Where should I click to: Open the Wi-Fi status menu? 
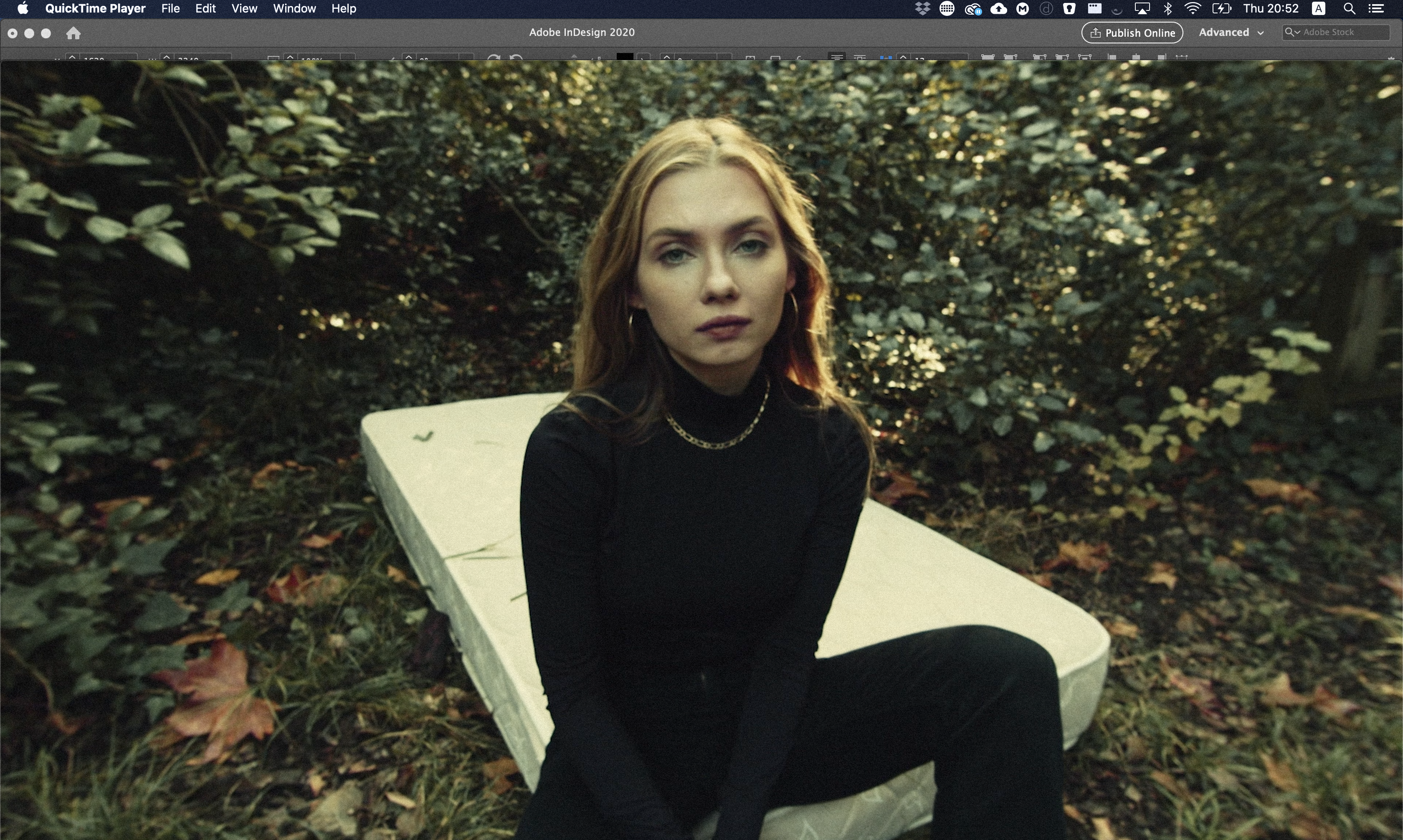[1193, 8]
